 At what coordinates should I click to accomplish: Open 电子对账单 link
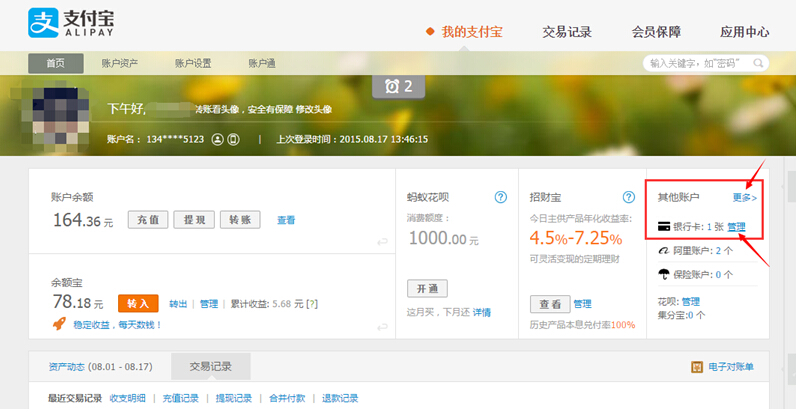(x=731, y=367)
